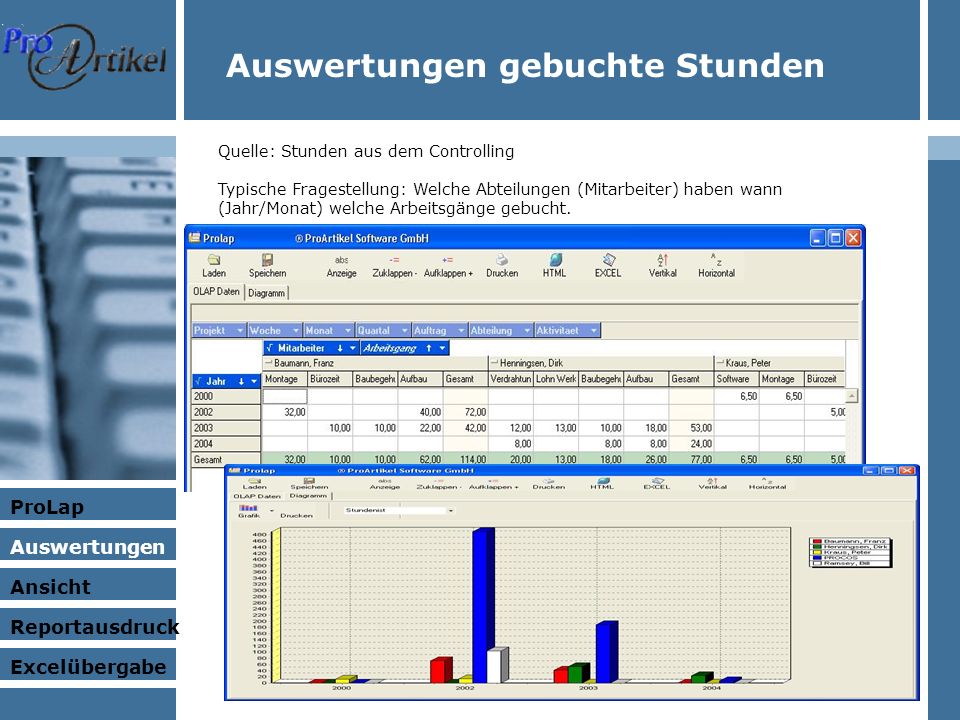The width and height of the screenshot is (960, 720).
Task: Click the top toolbar Drucken icon in chart window
Action: click(x=548, y=481)
